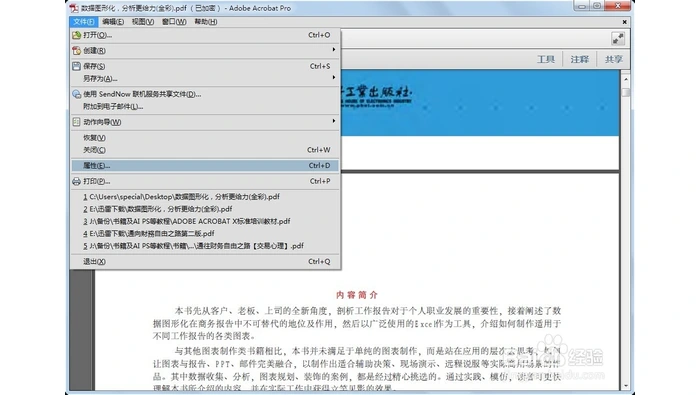Open the 帮助 (Help) menu

click(x=206, y=21)
